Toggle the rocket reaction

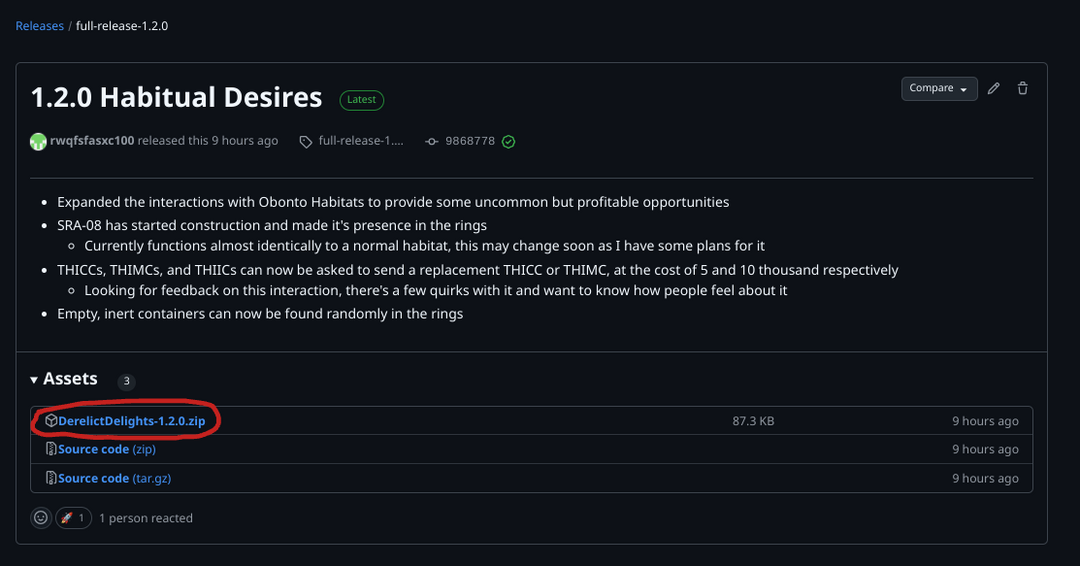click(73, 518)
